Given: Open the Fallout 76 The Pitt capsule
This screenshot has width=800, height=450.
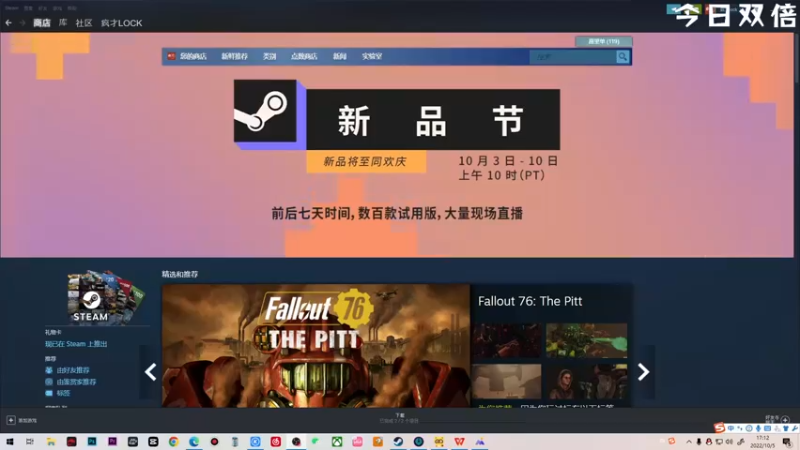Looking at the screenshot, I should [x=316, y=346].
